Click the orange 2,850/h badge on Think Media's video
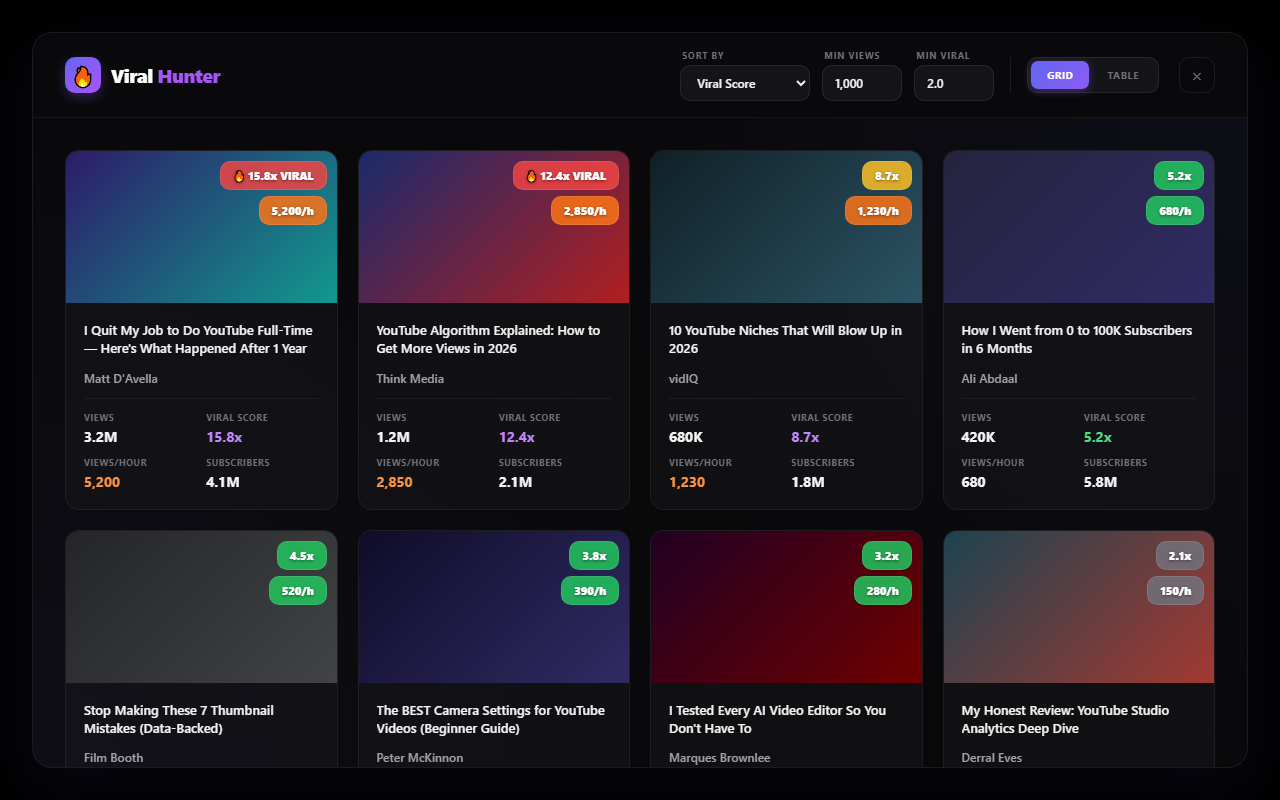Image resolution: width=1280 pixels, height=800 pixels. pos(585,211)
